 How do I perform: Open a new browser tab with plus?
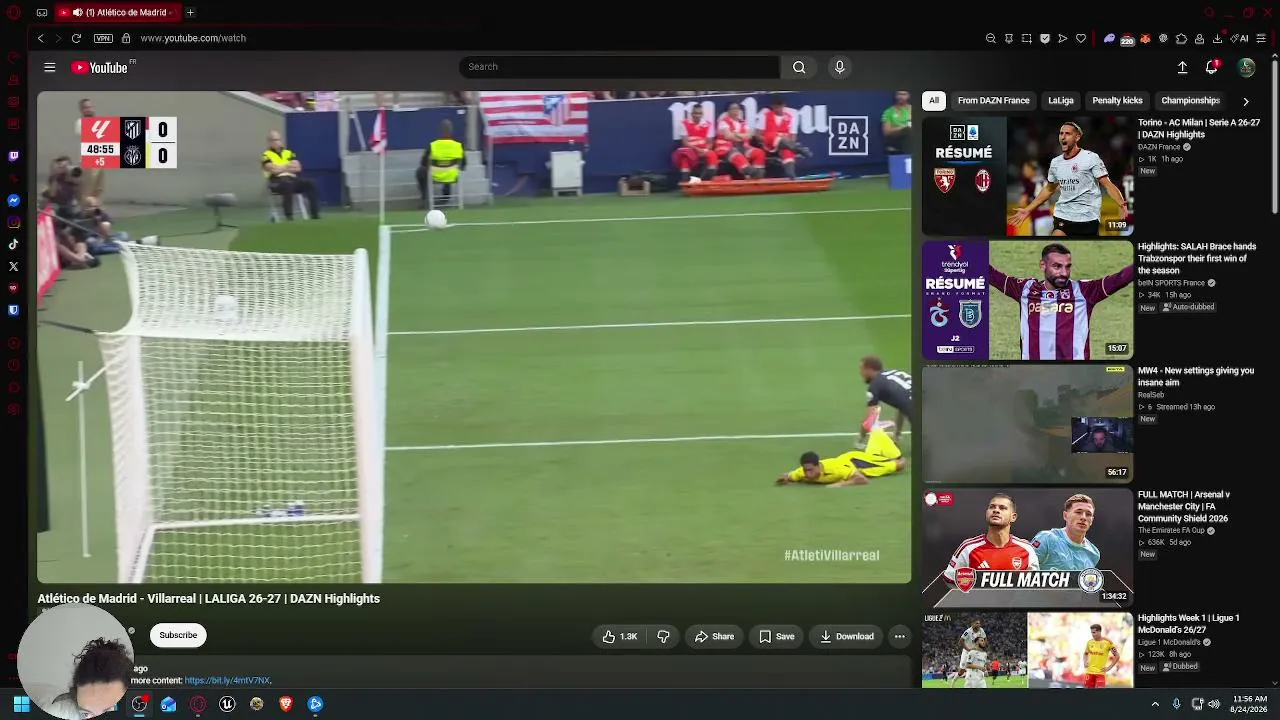point(190,13)
